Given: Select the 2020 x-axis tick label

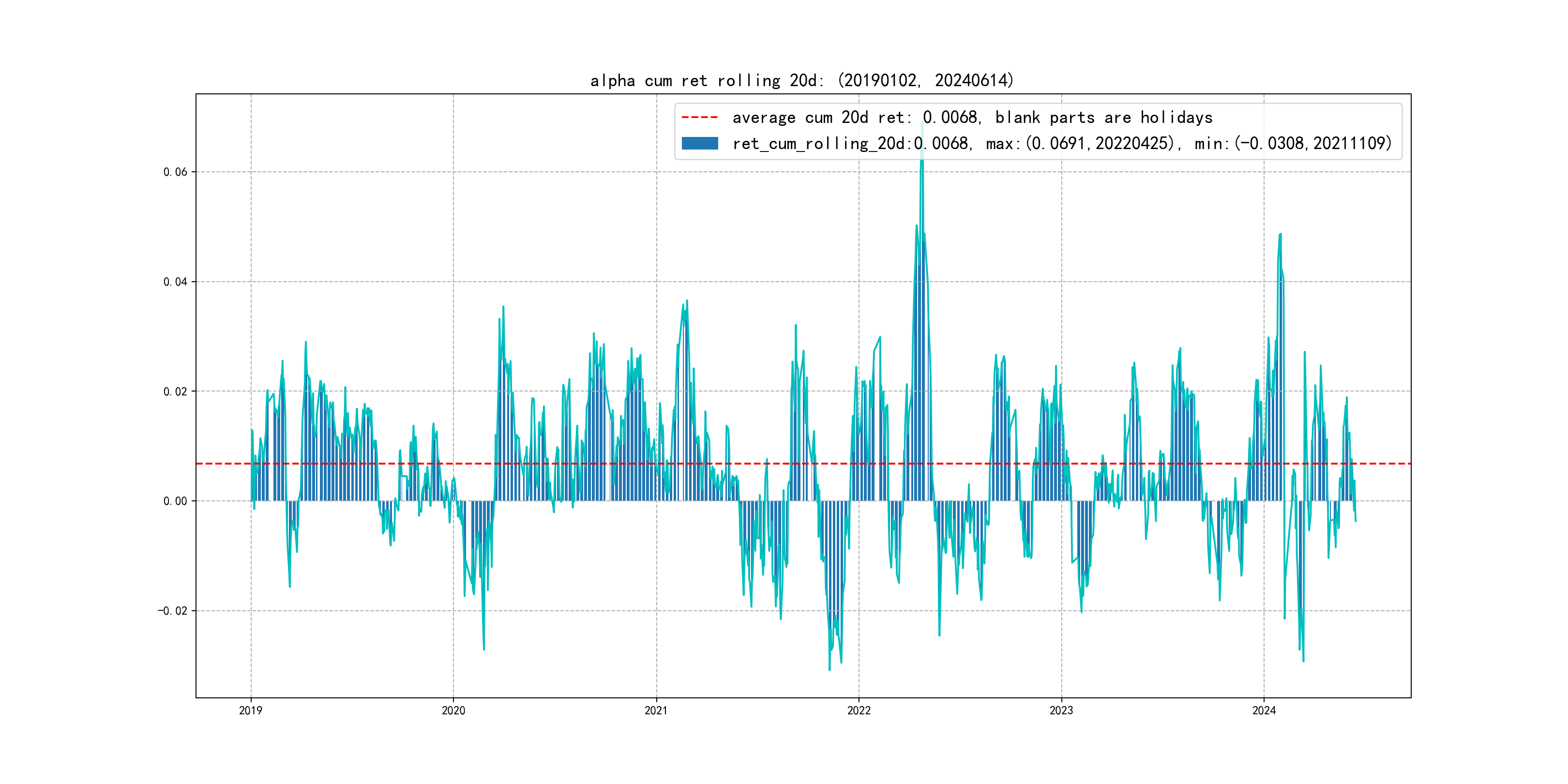Looking at the screenshot, I should [x=453, y=710].
